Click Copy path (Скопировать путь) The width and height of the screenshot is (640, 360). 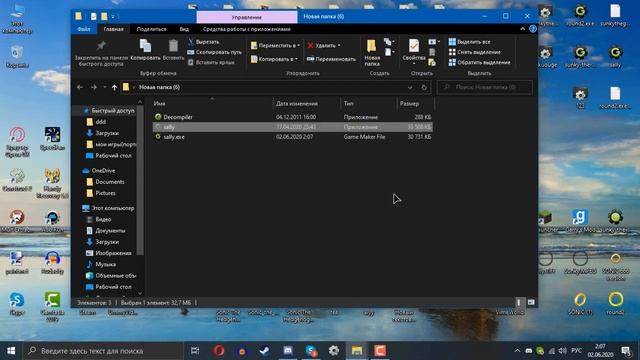click(214, 52)
